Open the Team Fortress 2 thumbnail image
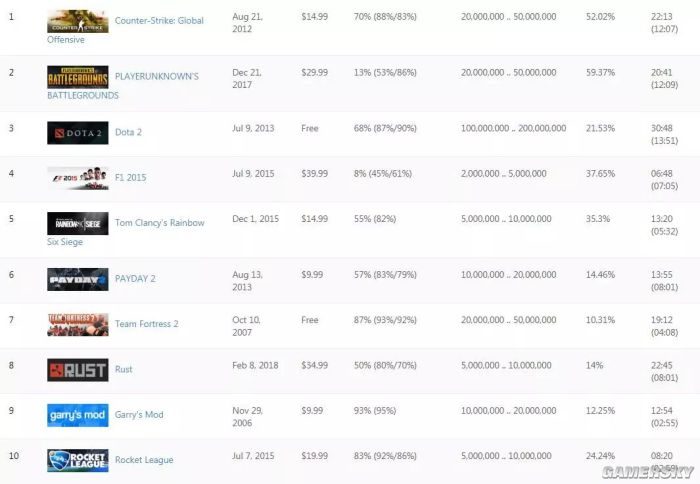Image resolution: width=700 pixels, height=484 pixels. tap(78, 325)
